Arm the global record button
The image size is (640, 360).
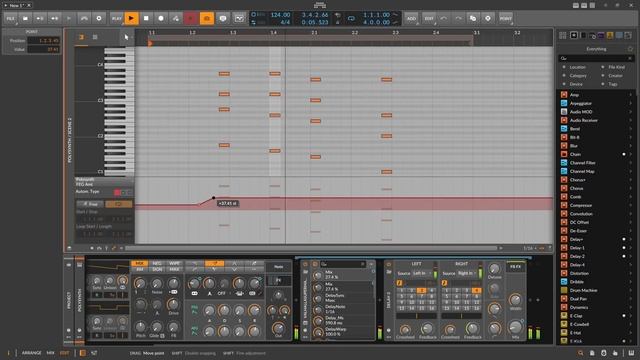point(161,18)
